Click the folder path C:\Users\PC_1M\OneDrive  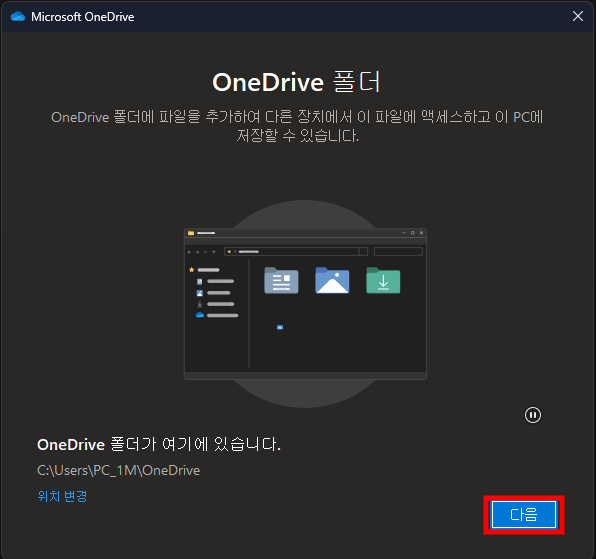click(119, 470)
